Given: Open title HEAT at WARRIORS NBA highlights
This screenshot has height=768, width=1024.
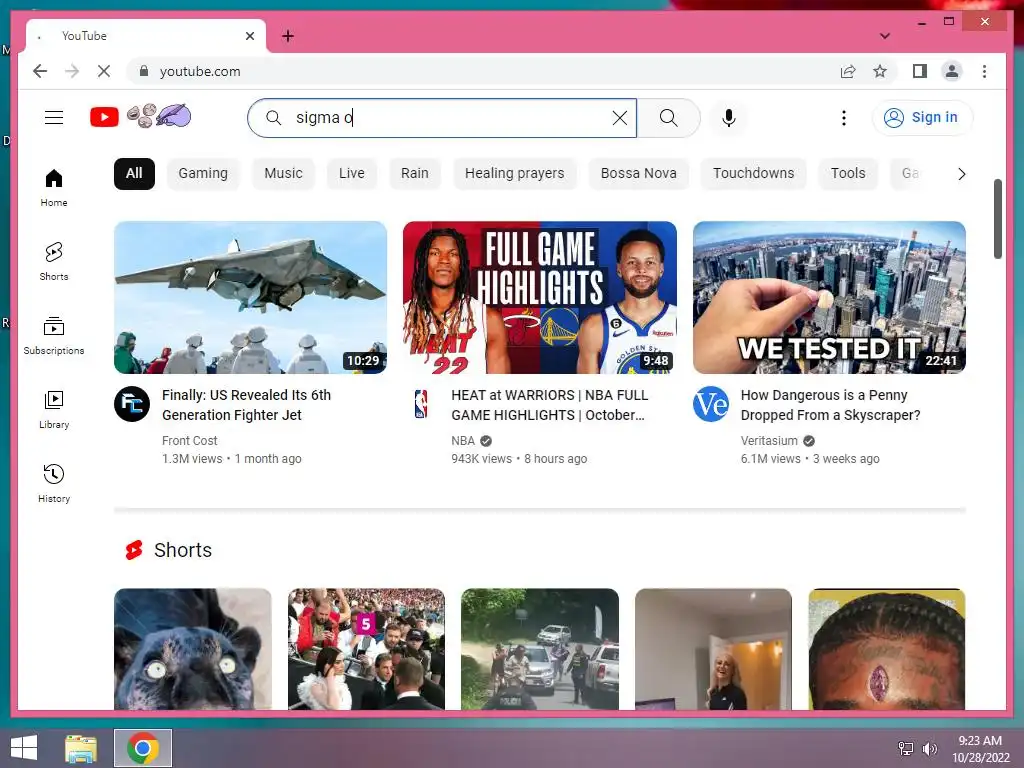Looking at the screenshot, I should pyautogui.click(x=549, y=405).
